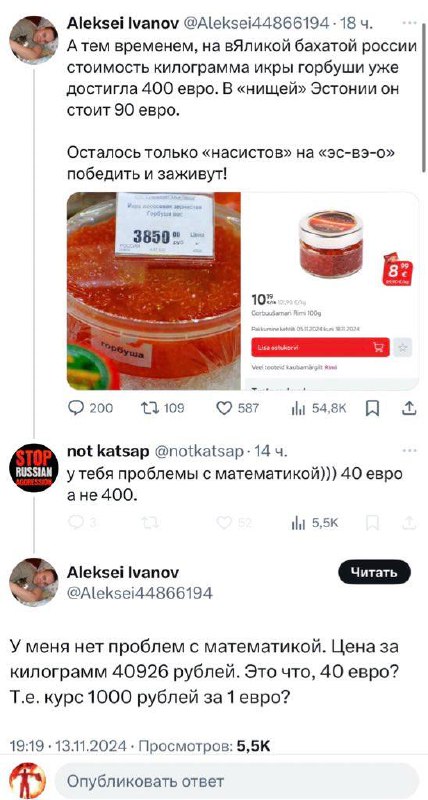Retweet the first tweet with 109 reposts
The image size is (428, 800).
coord(163,408)
